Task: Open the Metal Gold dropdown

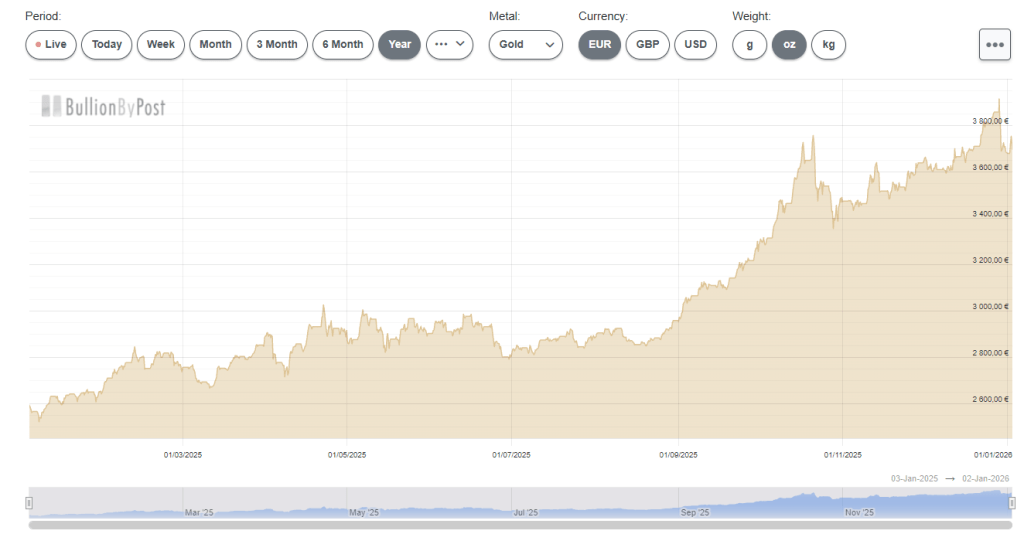Action: tap(525, 45)
